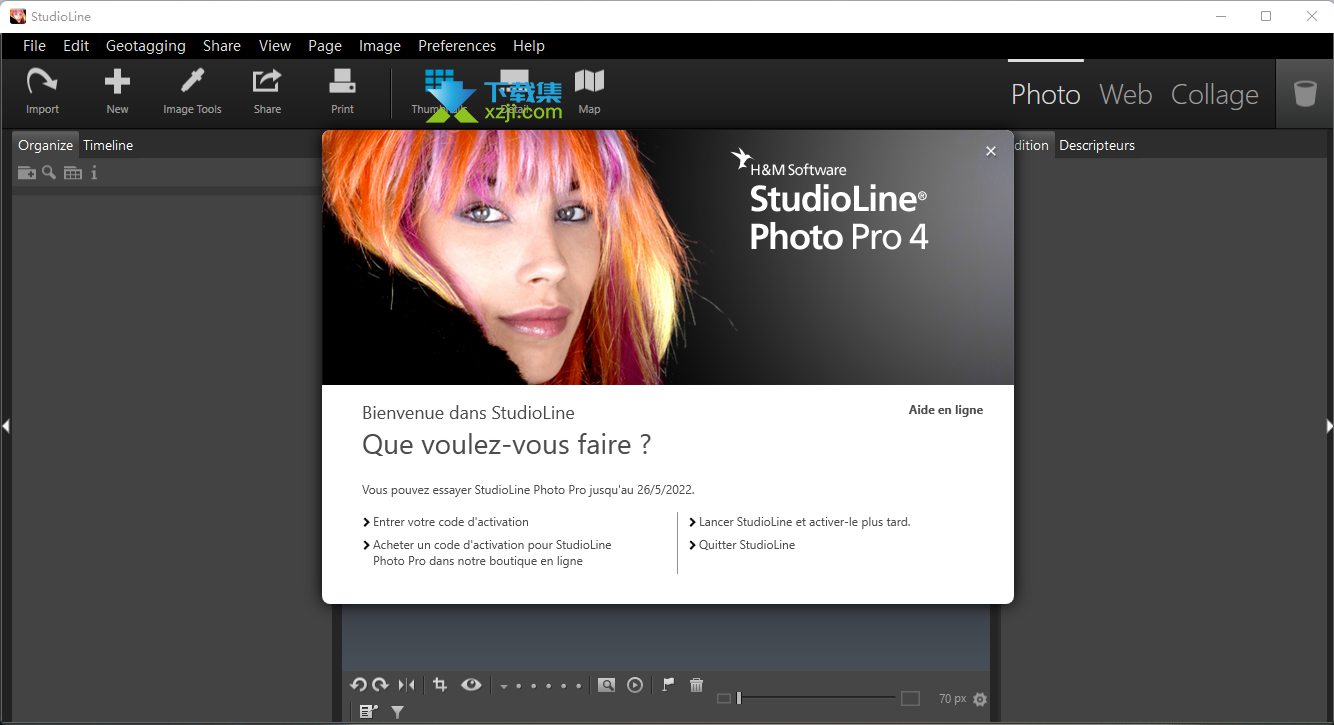
Task: Switch to the Organize tab
Action: pos(45,145)
